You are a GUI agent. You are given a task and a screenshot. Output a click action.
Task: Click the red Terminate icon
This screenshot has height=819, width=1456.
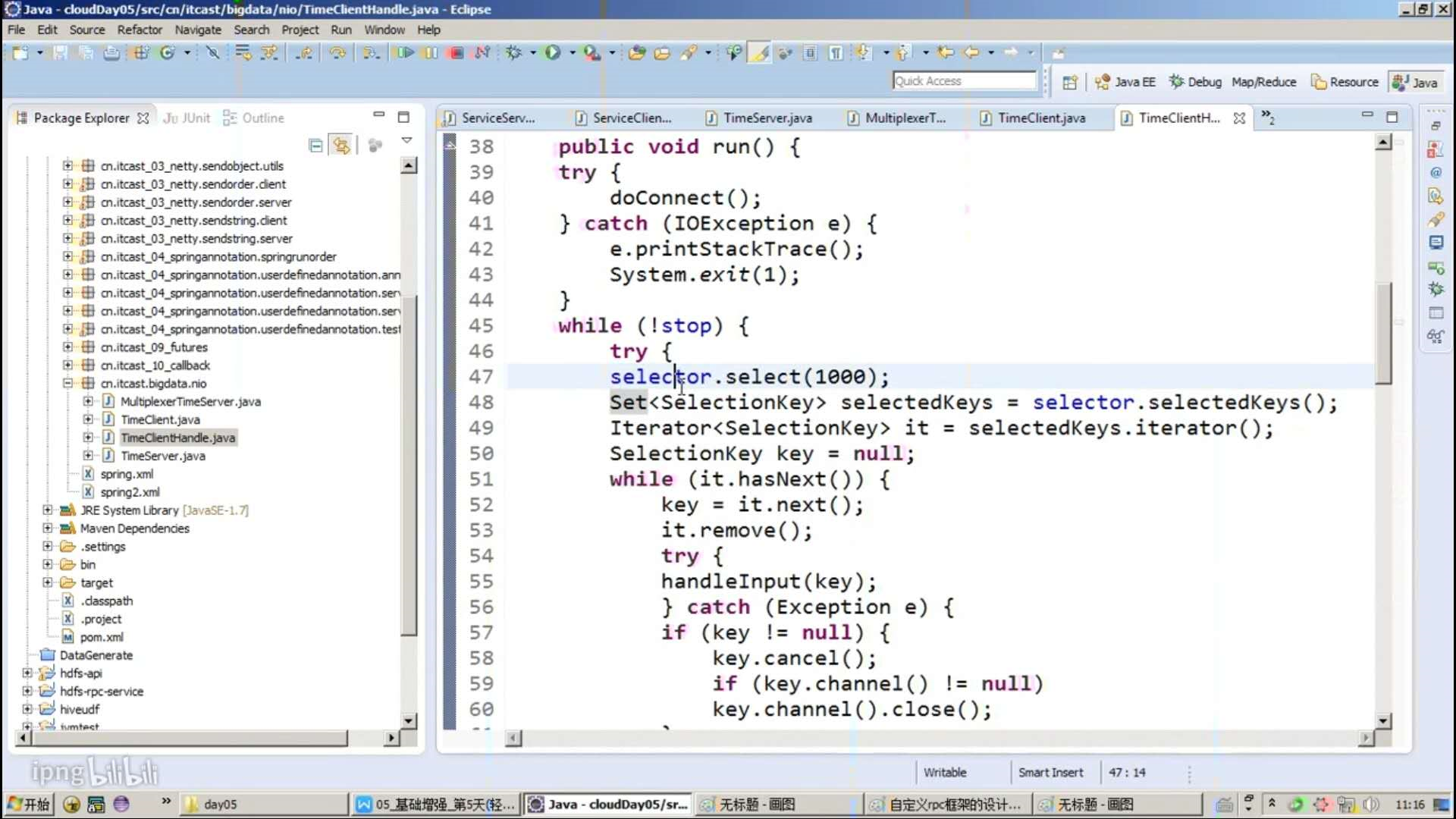click(x=457, y=52)
